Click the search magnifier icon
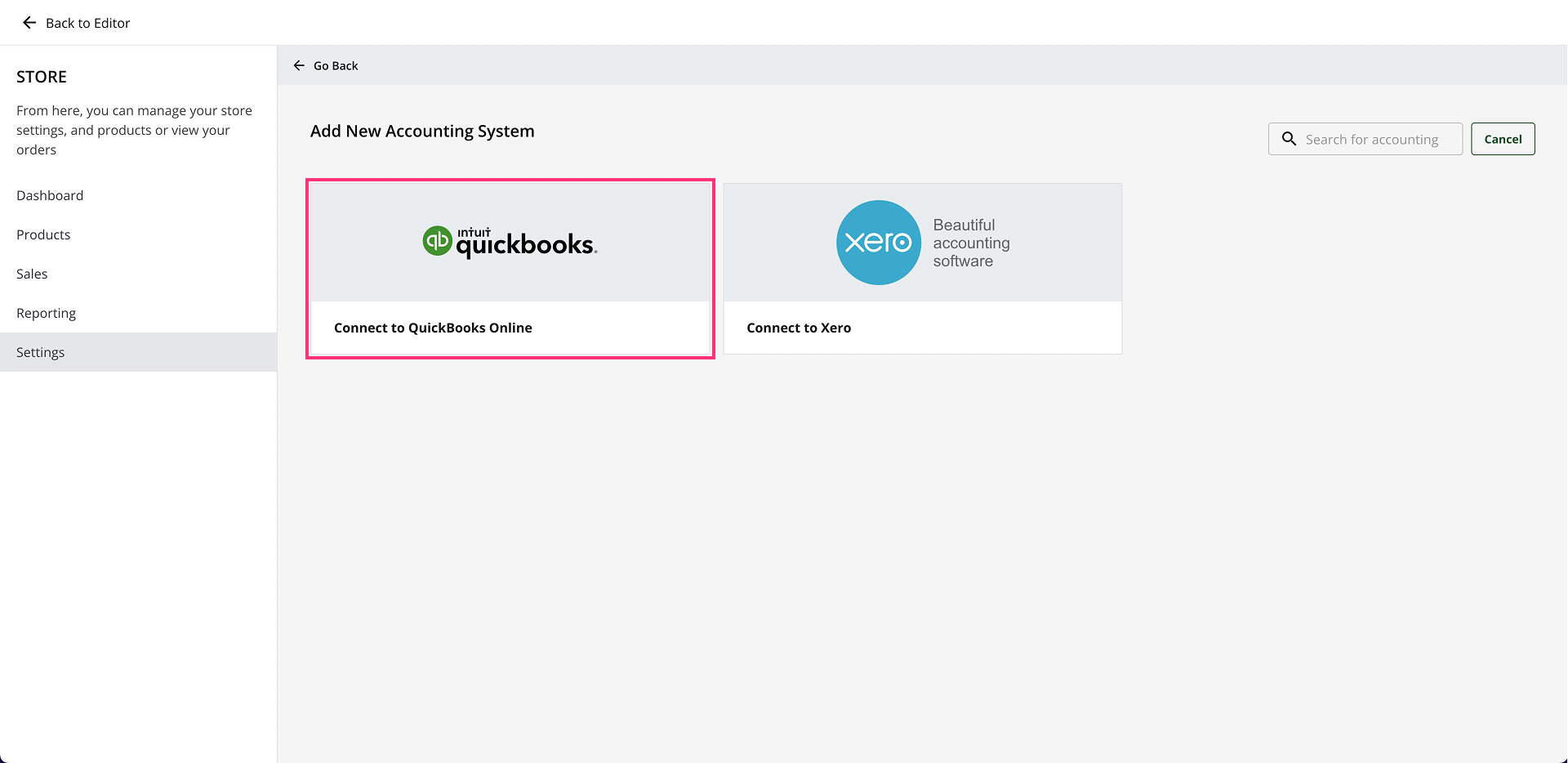Viewport: 1568px width, 763px height. (1289, 139)
